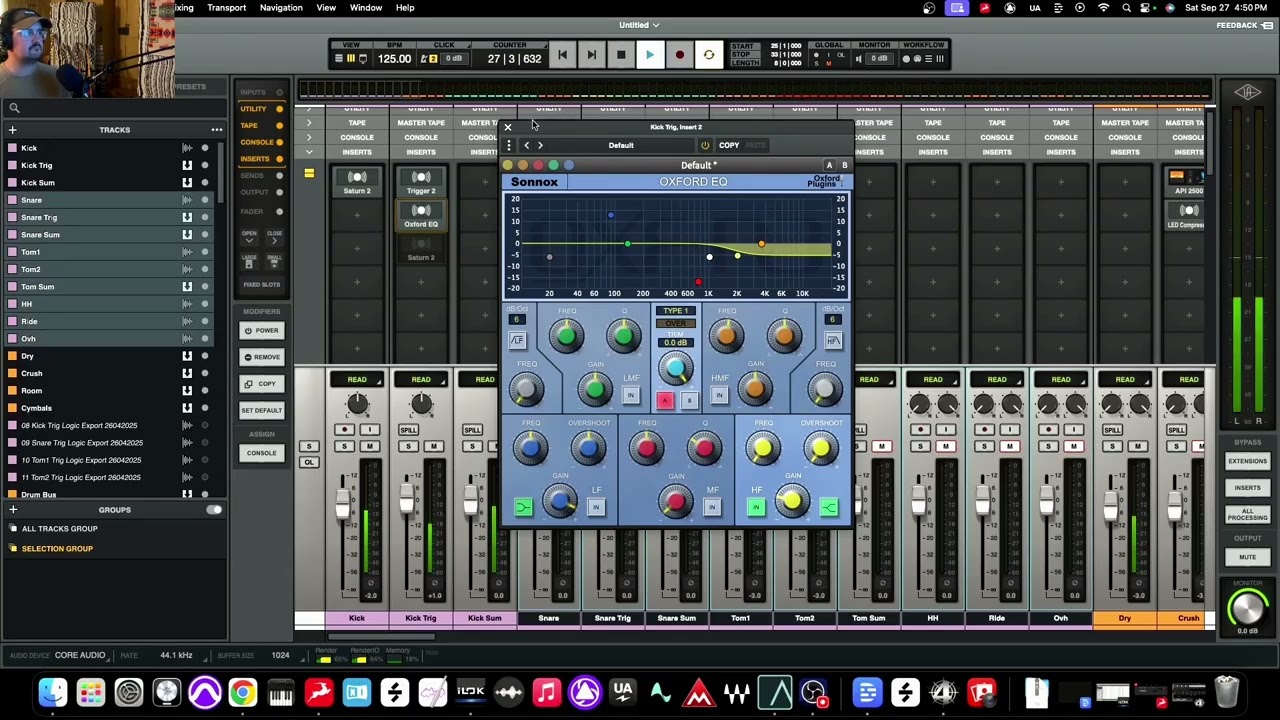This screenshot has height=720, width=1280.
Task: Click the POWER modifier button
Action: click(x=262, y=330)
